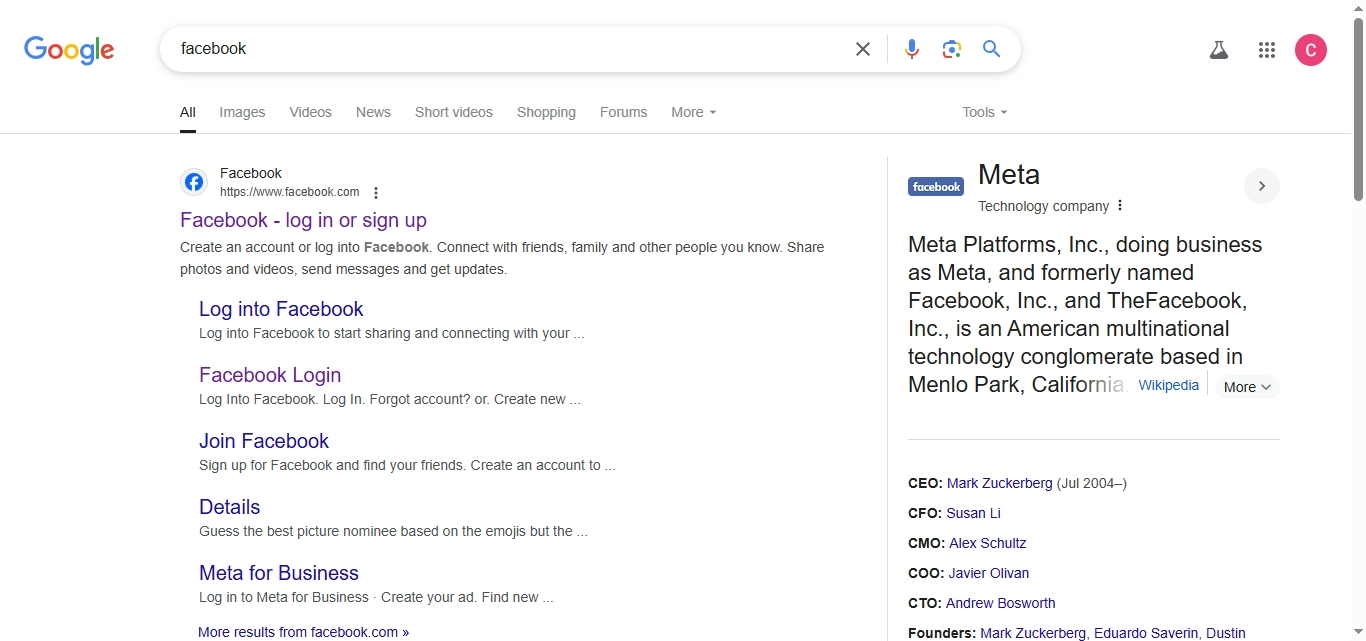Click the Meta heading in knowledge panel
Viewport: 1366px width, 641px height.
1009,174
